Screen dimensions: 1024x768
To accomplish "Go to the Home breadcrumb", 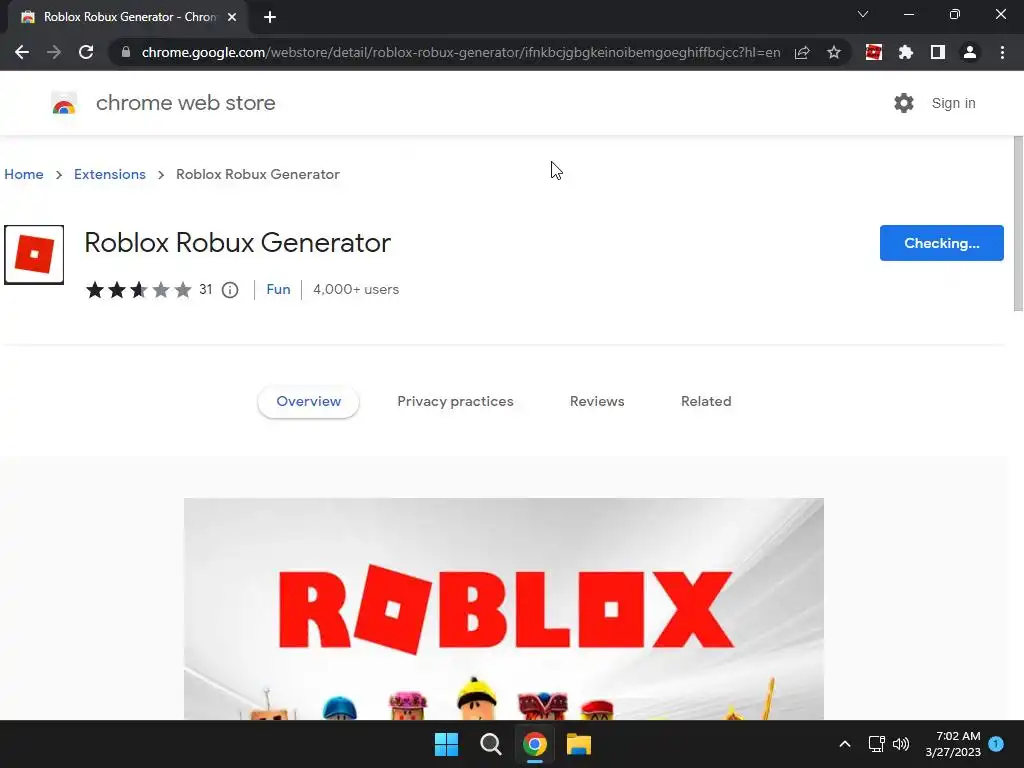I will tap(24, 174).
